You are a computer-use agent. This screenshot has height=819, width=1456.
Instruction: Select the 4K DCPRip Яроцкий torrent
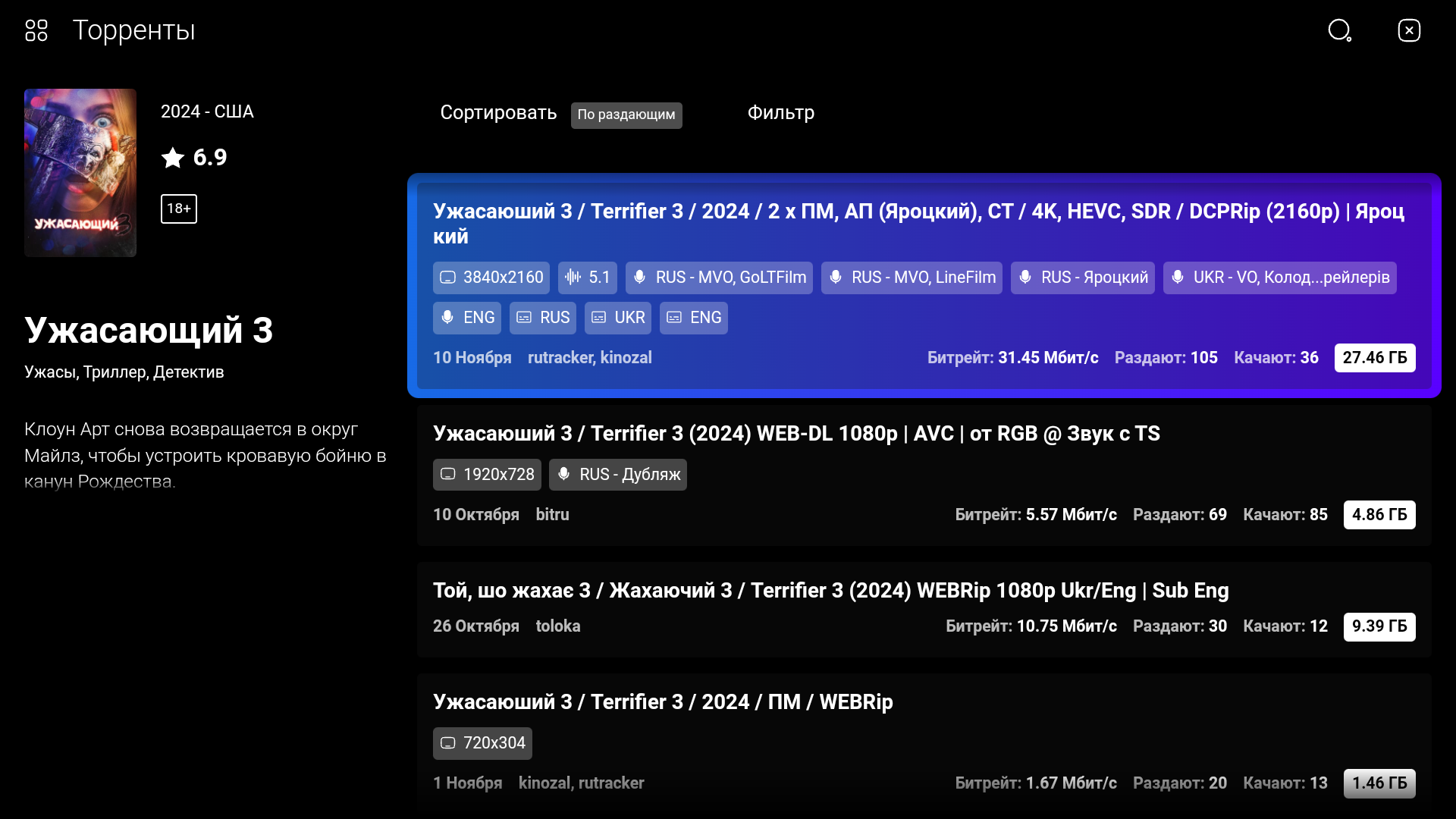click(918, 224)
